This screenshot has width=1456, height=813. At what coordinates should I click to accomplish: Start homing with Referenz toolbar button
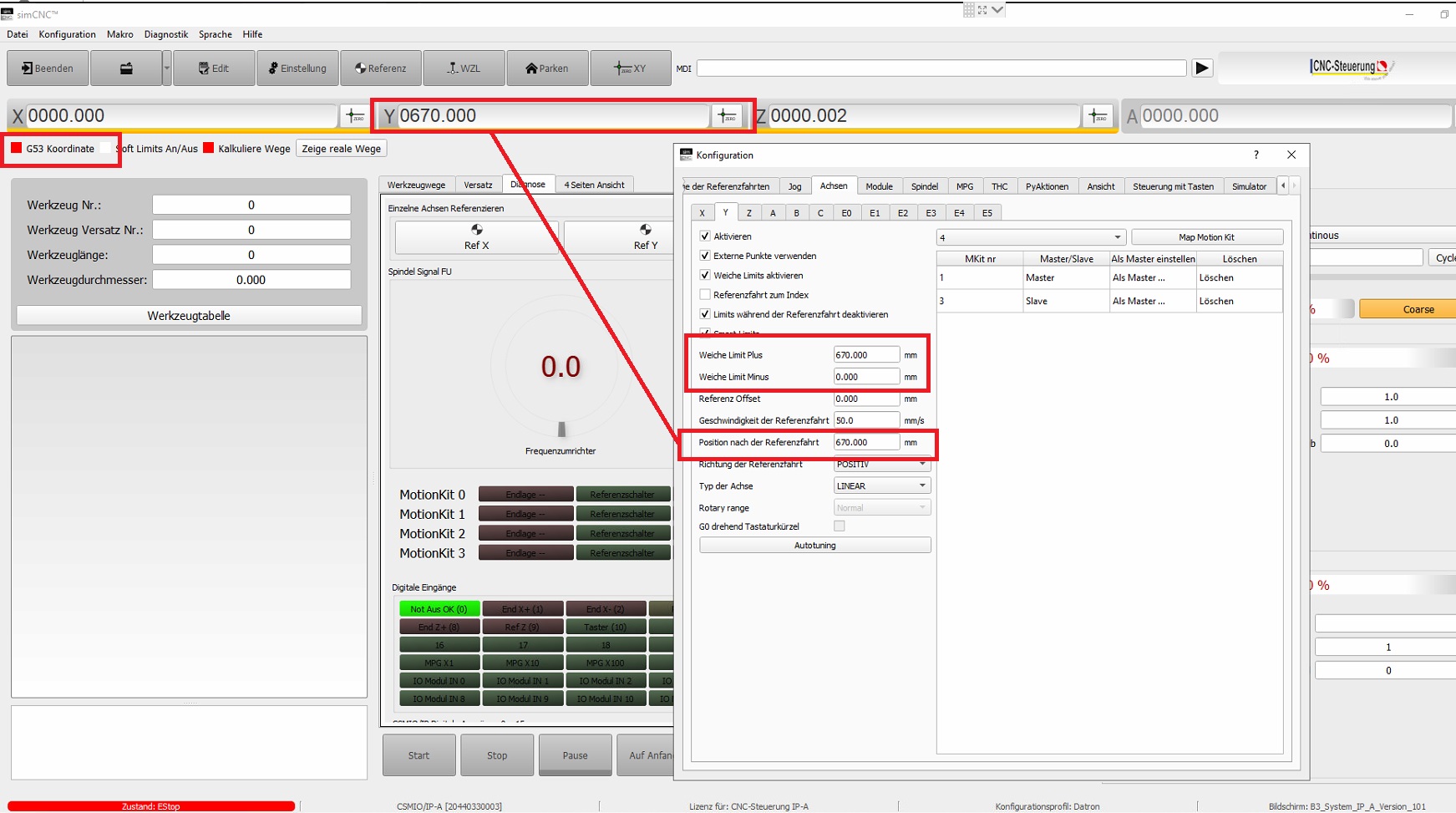(381, 69)
